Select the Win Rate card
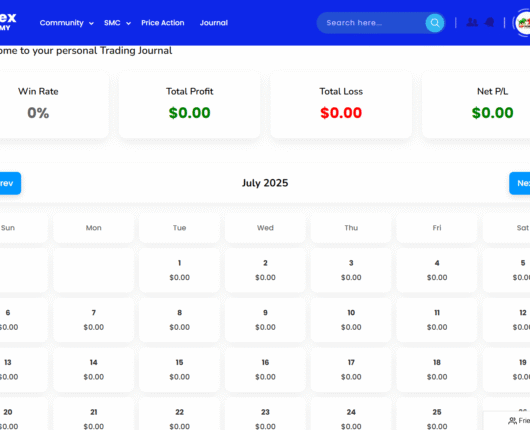The width and height of the screenshot is (530, 430). click(53, 104)
